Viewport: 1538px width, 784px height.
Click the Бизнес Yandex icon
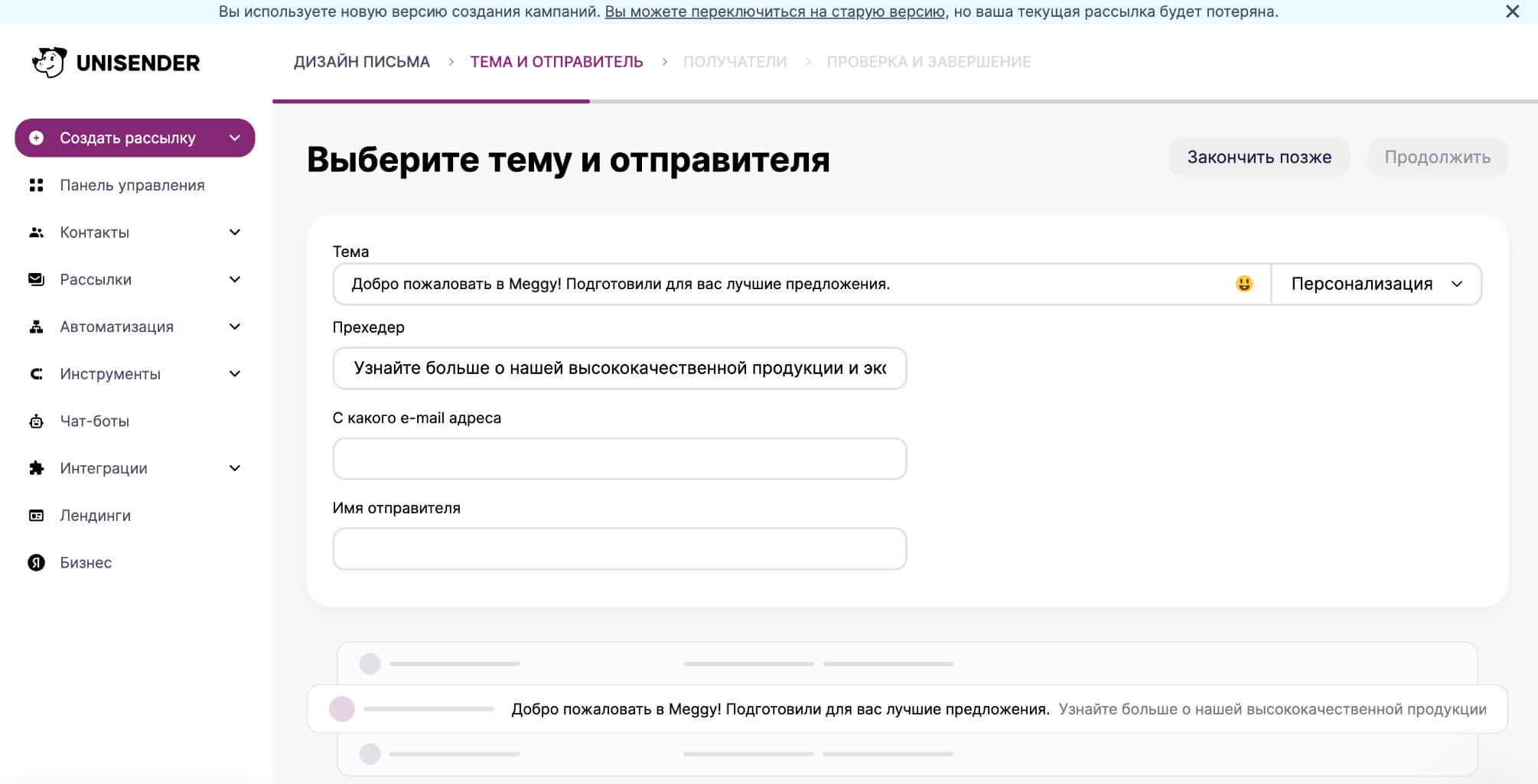pos(36,563)
